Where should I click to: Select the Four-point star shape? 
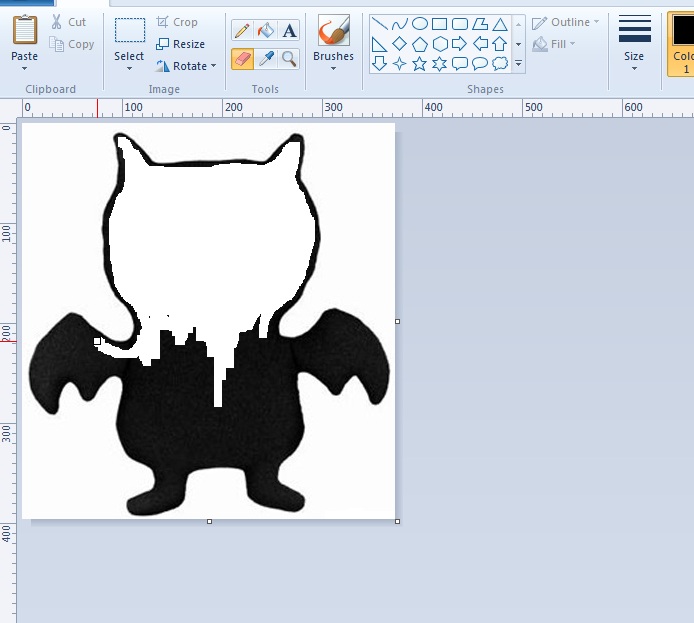coord(399,64)
